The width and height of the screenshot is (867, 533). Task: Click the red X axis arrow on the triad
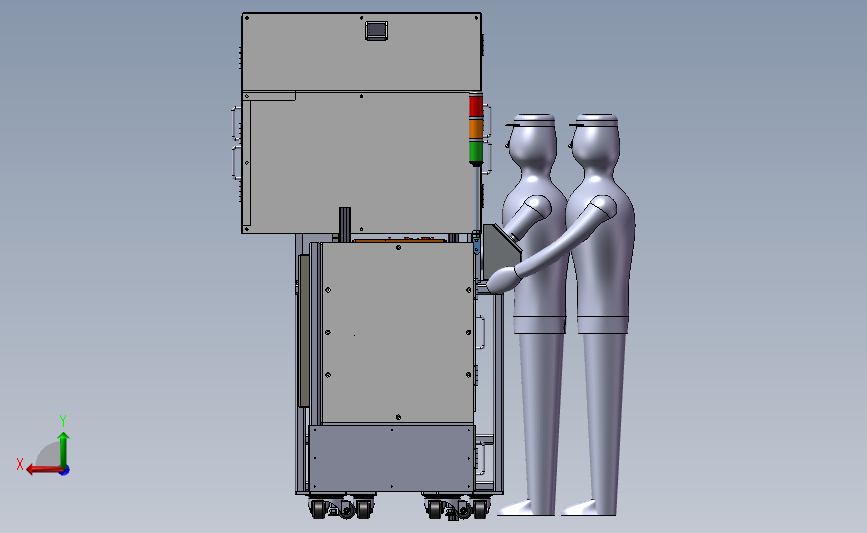(x=44, y=470)
